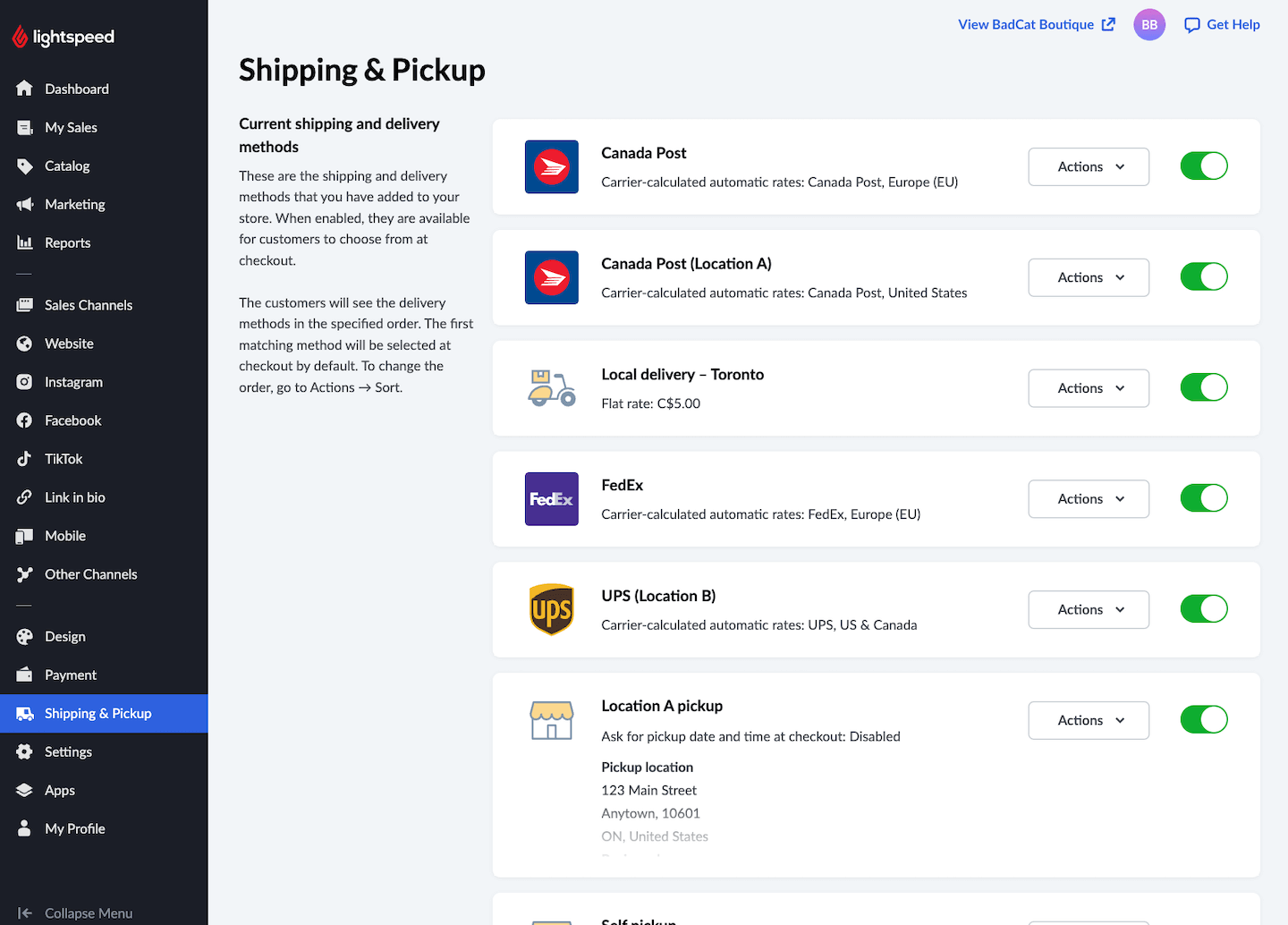Click the '123 Main Street' address line
The image size is (1288, 925).
click(x=649, y=790)
